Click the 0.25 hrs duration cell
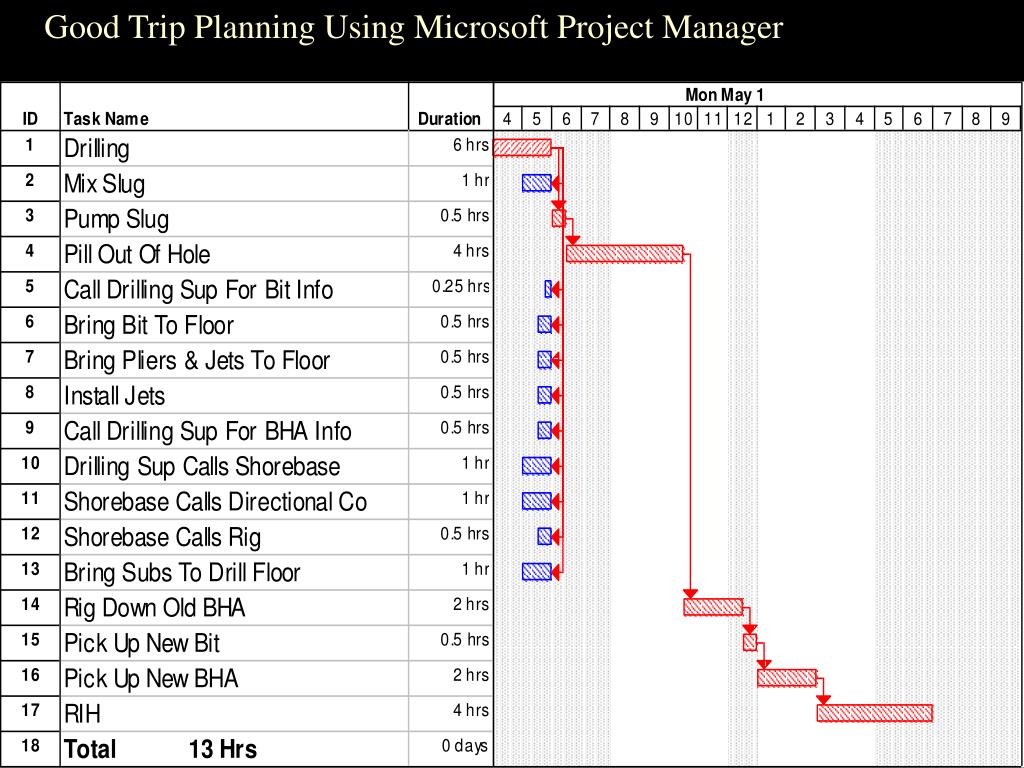1024x768 pixels. click(460, 286)
